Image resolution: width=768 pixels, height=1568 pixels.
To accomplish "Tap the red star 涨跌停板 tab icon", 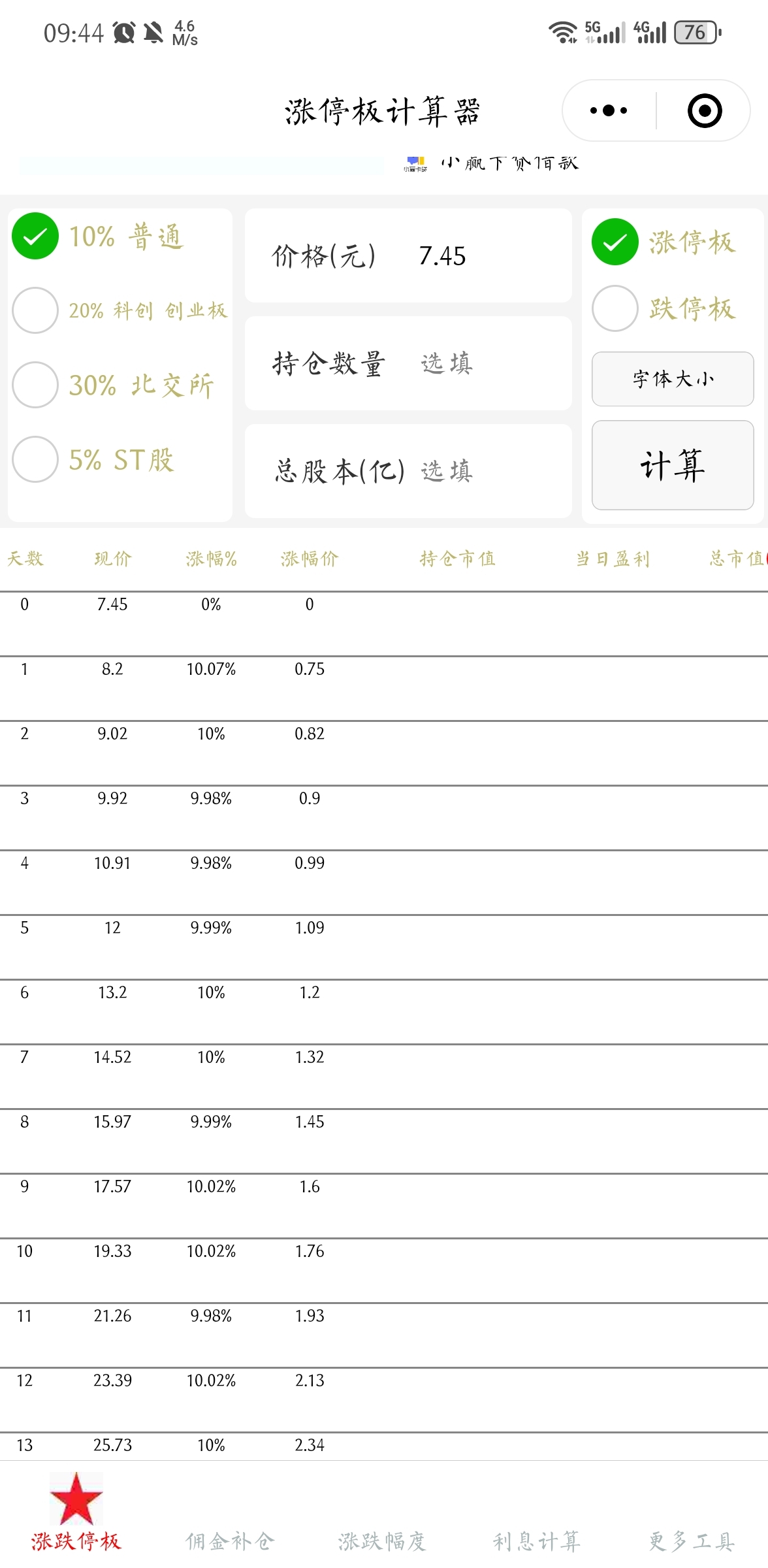I will tap(76, 1499).
